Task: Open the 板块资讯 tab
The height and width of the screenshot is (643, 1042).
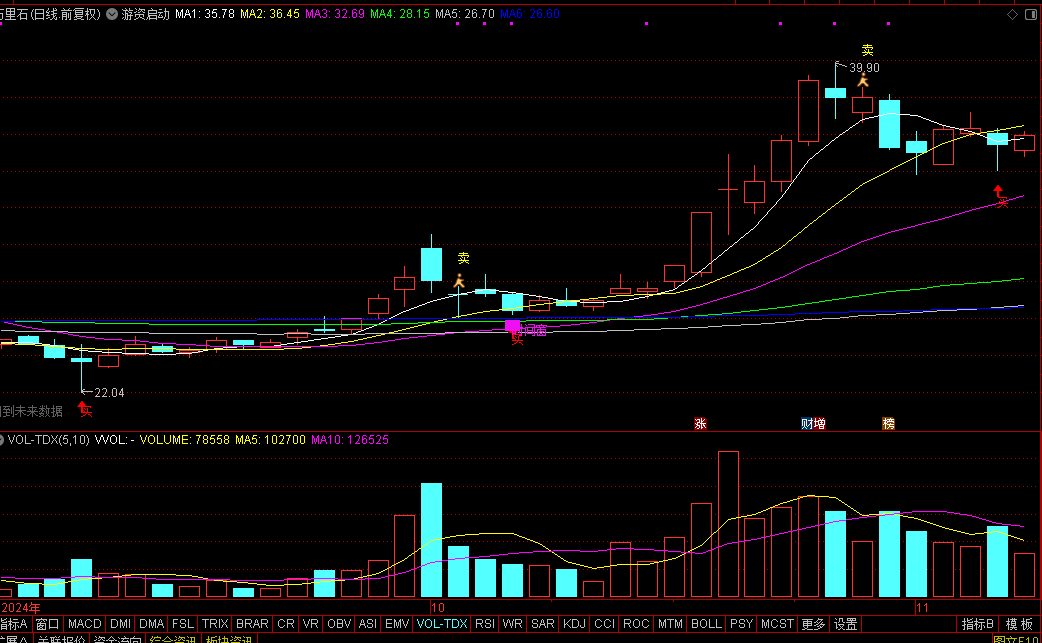Action: pyautogui.click(x=229, y=639)
